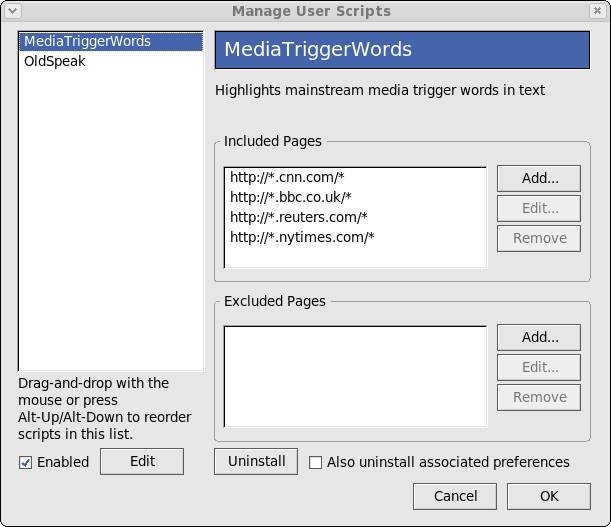This screenshot has width=611, height=527.
Task: Click Edit in Excluded Pages
Action: pos(539,367)
